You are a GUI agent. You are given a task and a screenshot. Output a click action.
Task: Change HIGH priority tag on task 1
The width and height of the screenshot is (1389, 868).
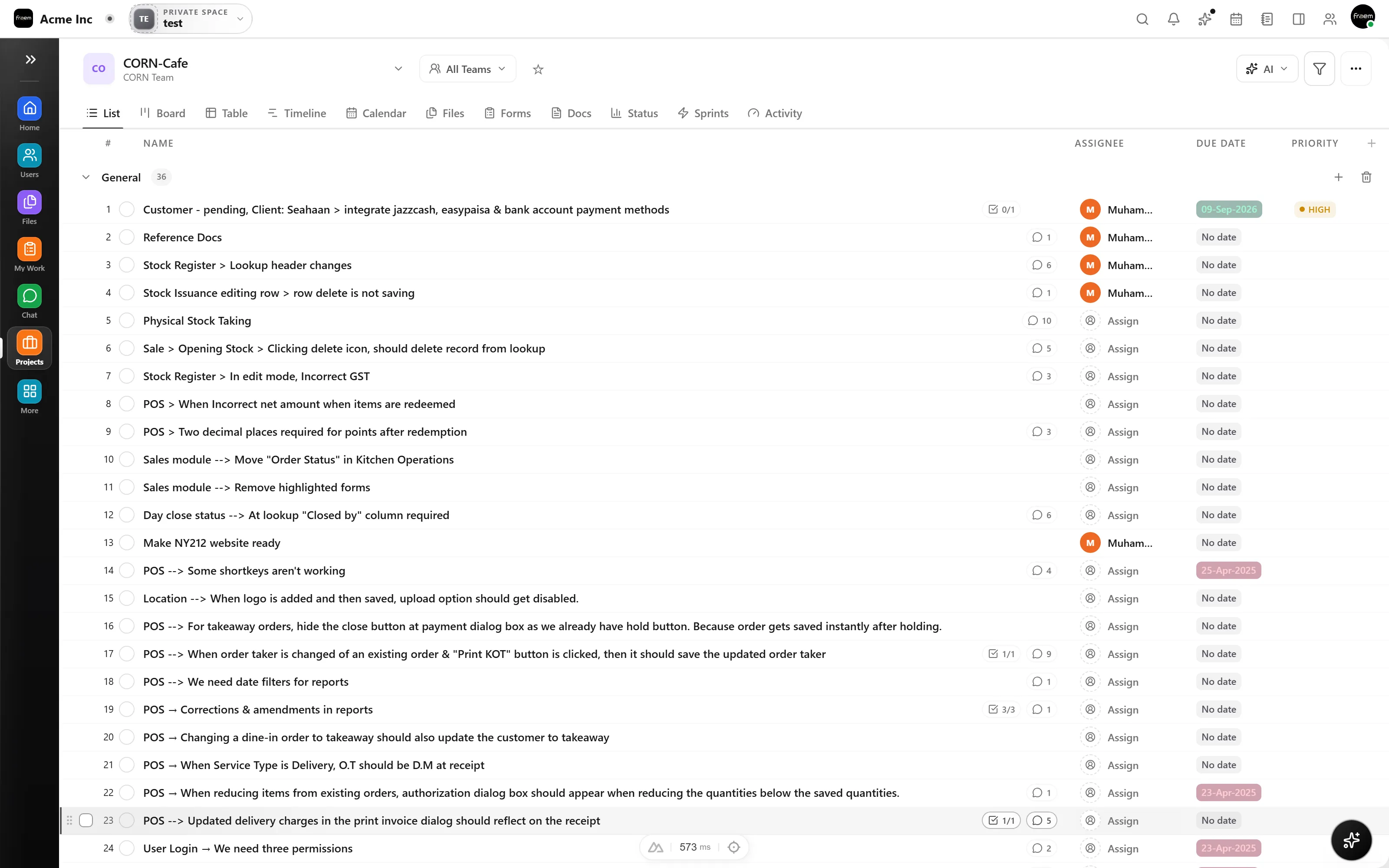1314,210
